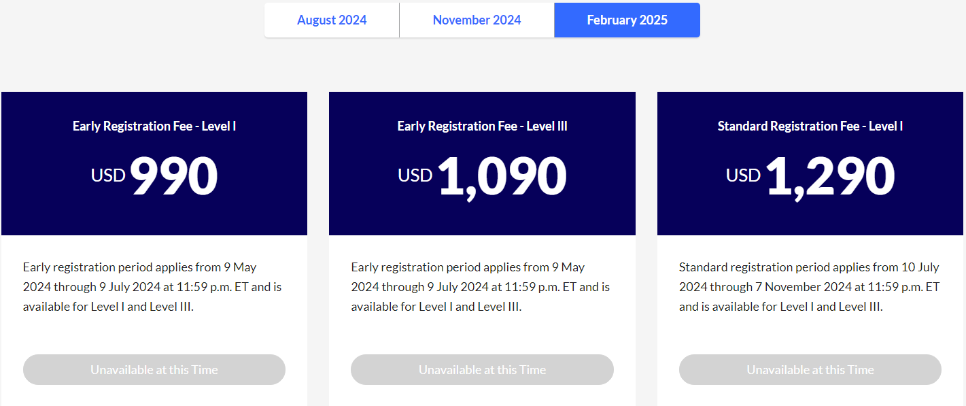Click the Level I early registration period description
The image size is (966, 406).
pos(154,287)
